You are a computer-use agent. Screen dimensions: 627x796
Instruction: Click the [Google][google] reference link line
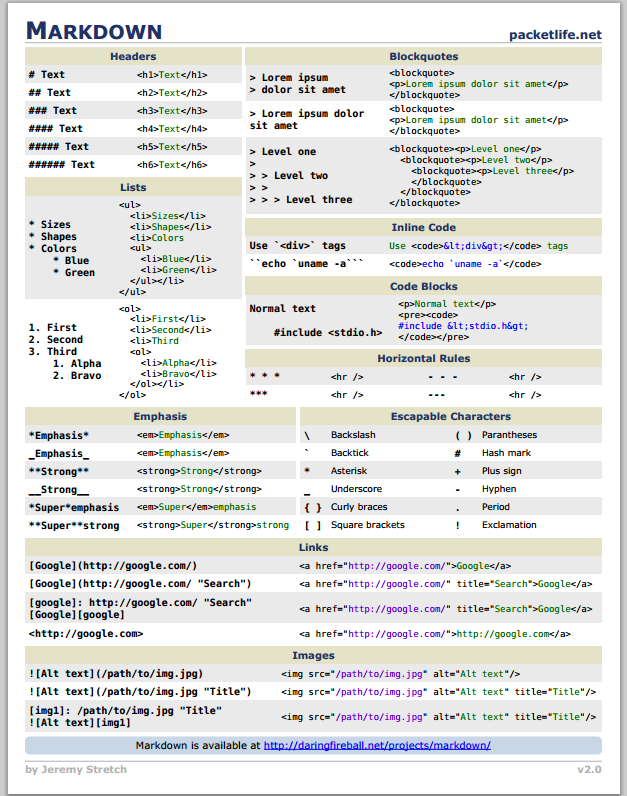[77, 614]
